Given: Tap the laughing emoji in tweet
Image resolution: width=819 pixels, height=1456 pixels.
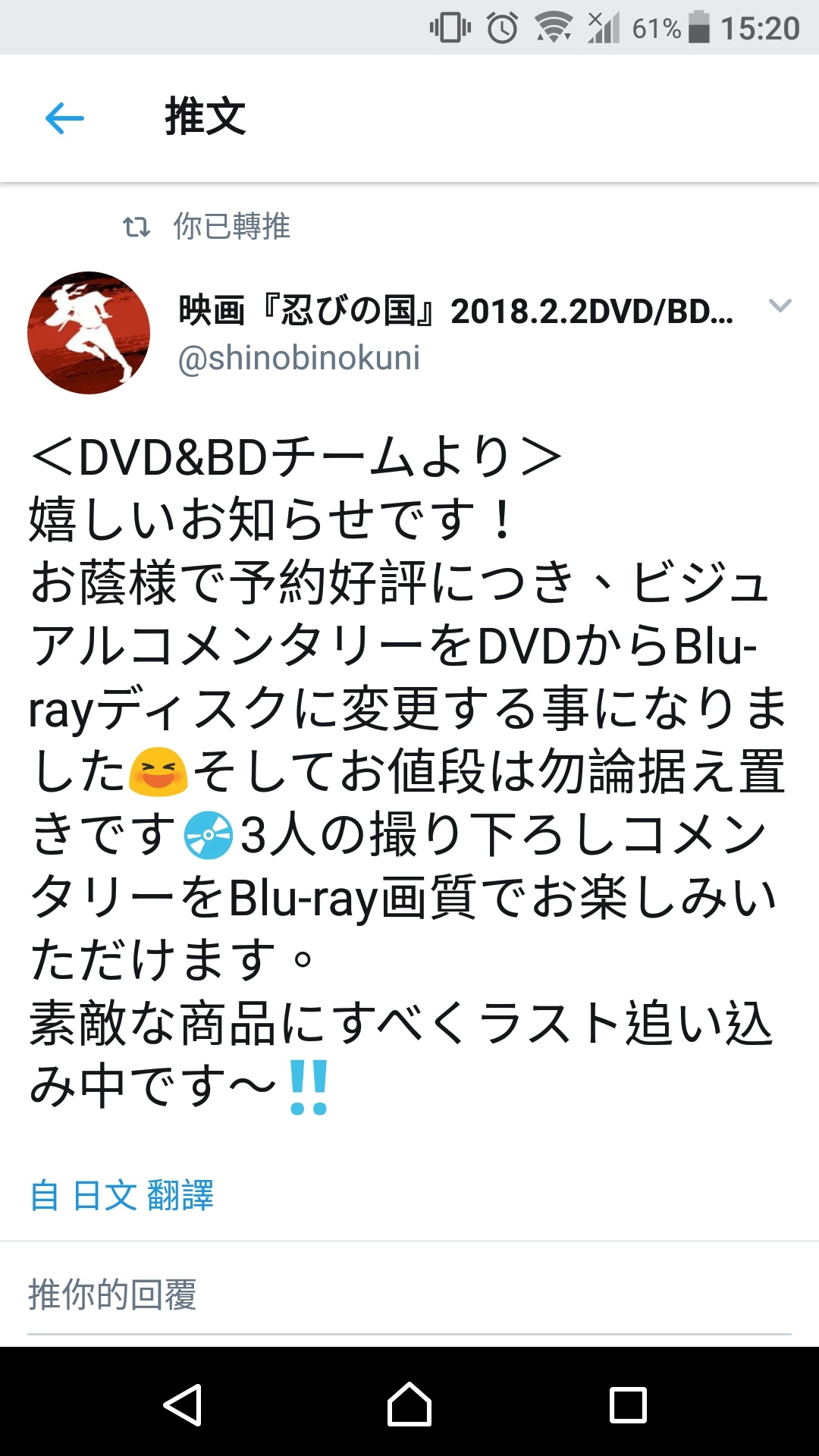Looking at the screenshot, I should pyautogui.click(x=158, y=772).
